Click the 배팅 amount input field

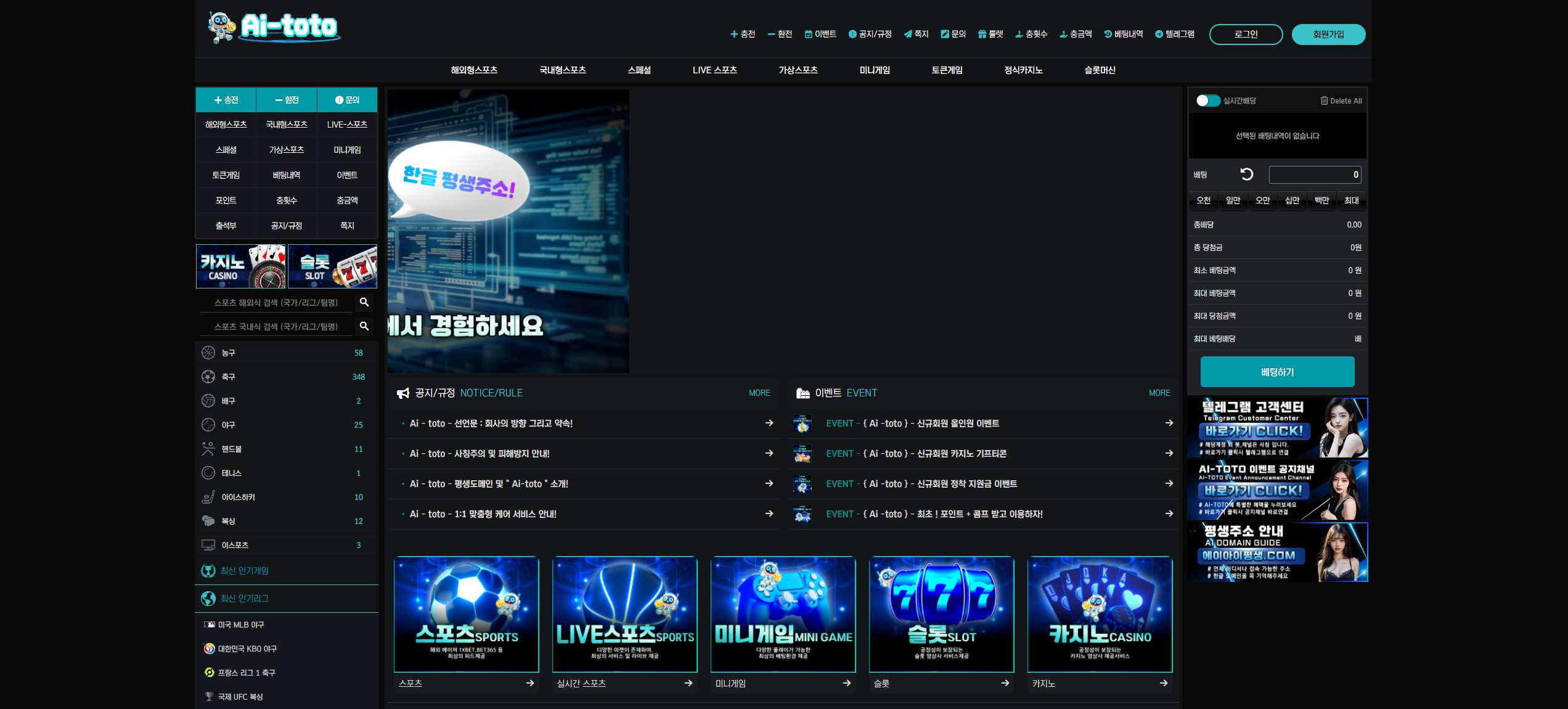tap(1315, 174)
